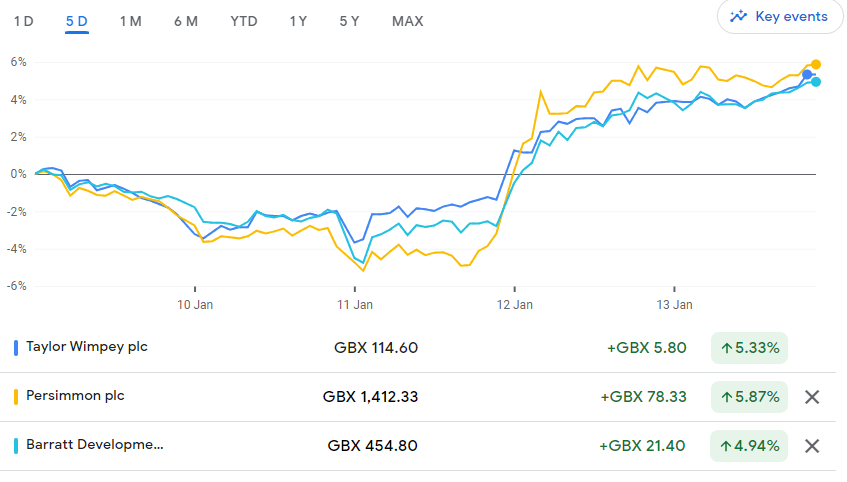Select the 5 D time range tab
The image size is (847, 482).
[77, 21]
